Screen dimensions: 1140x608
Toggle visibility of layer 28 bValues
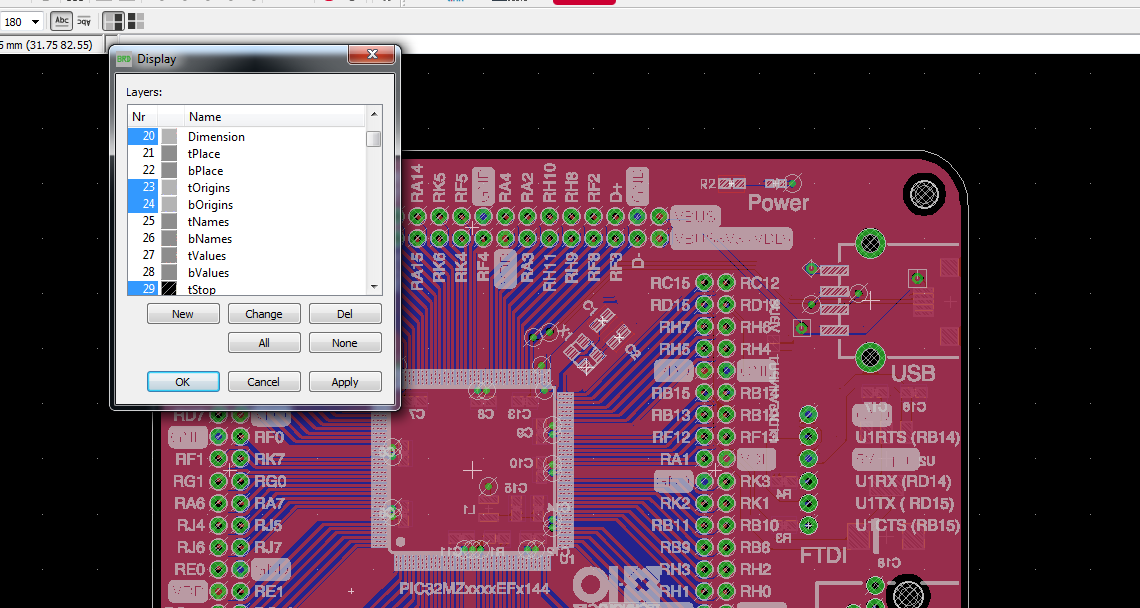click(x=143, y=272)
